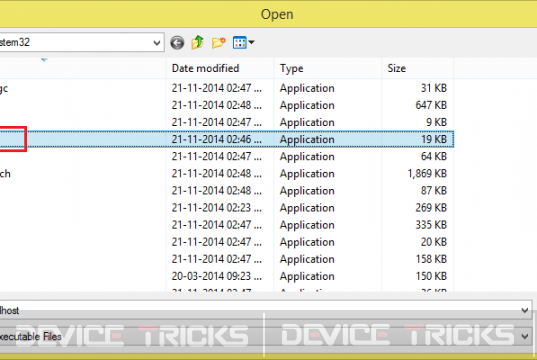Screen dimensions: 537x360
Task: Sort by Date modified column
Action: (220, 68)
